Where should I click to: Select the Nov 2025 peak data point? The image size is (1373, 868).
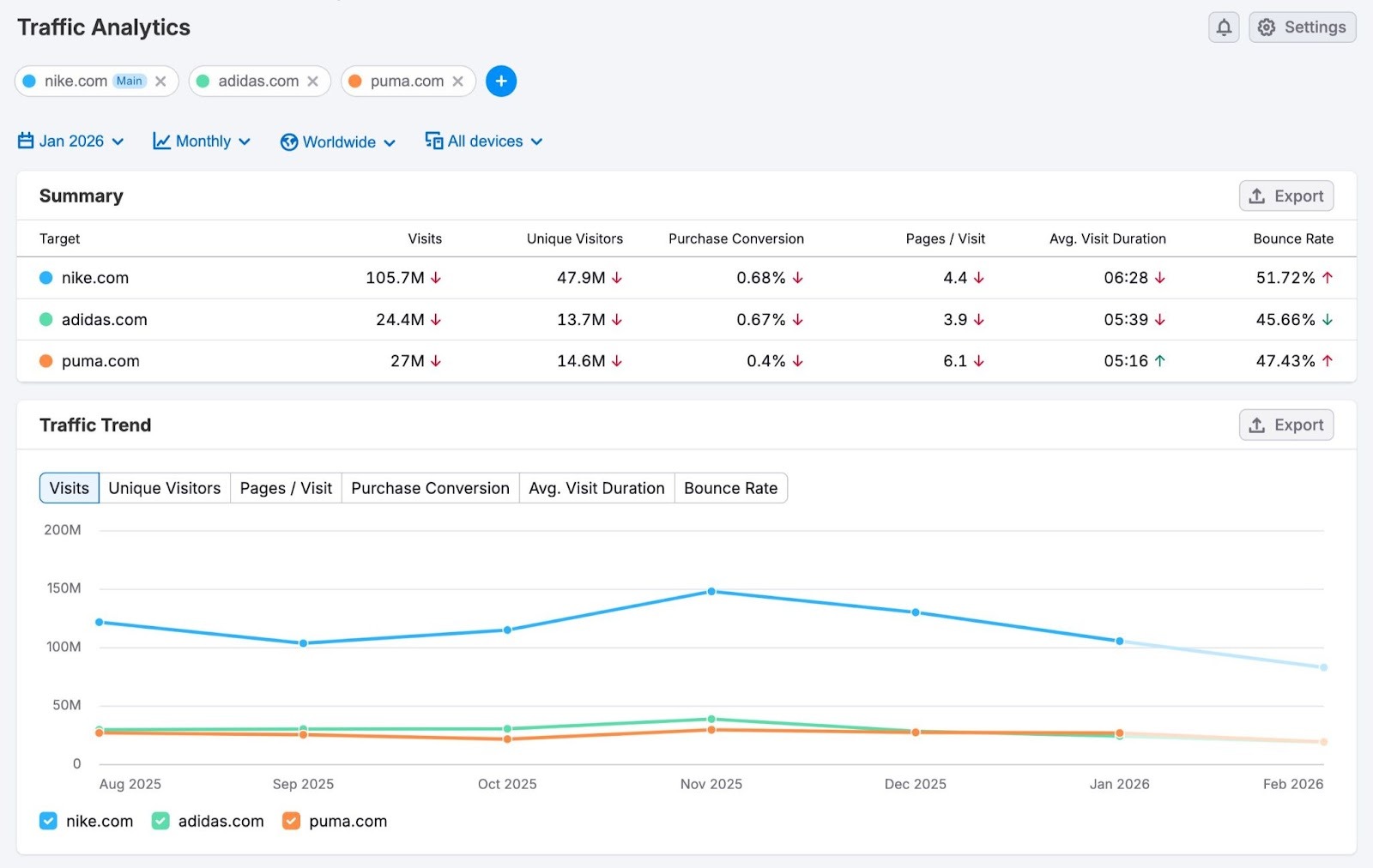[x=711, y=591]
